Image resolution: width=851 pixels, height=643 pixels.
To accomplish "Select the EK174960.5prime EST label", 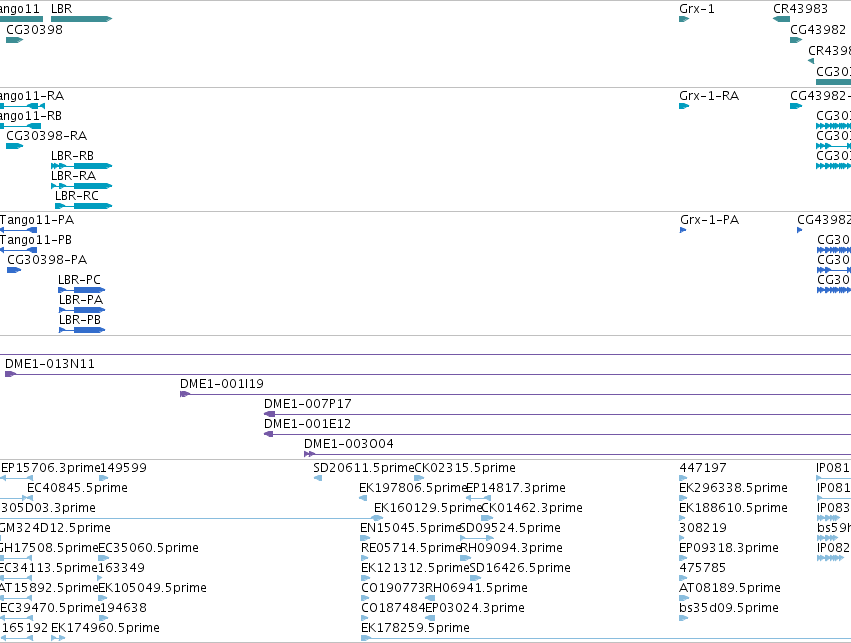I will coord(105,628).
